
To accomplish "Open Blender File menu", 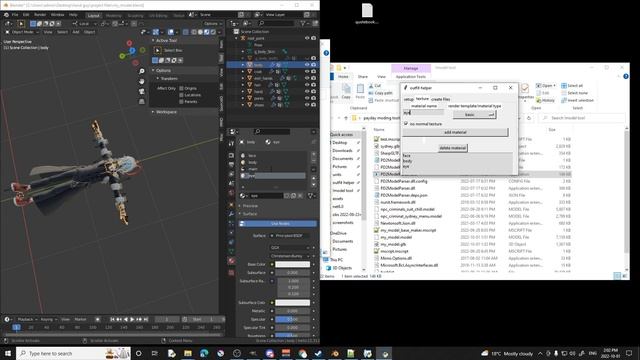I will 15,15.
